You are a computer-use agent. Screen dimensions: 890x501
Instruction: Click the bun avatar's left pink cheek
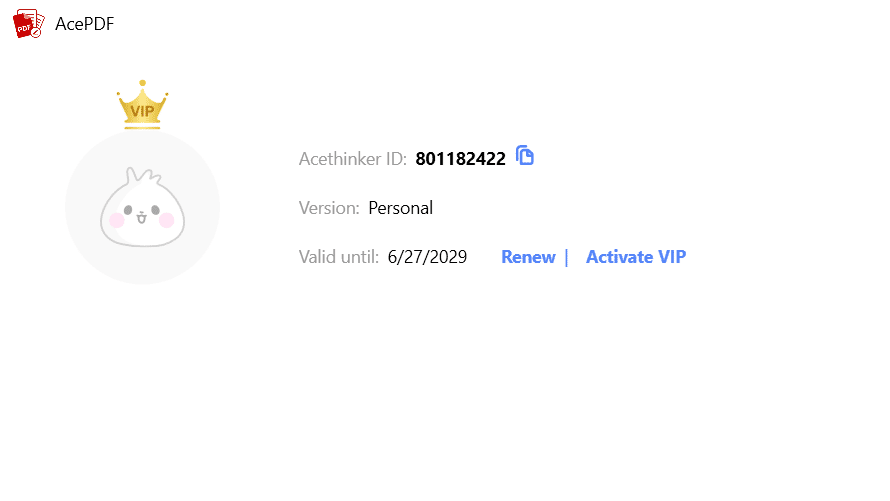(x=116, y=220)
